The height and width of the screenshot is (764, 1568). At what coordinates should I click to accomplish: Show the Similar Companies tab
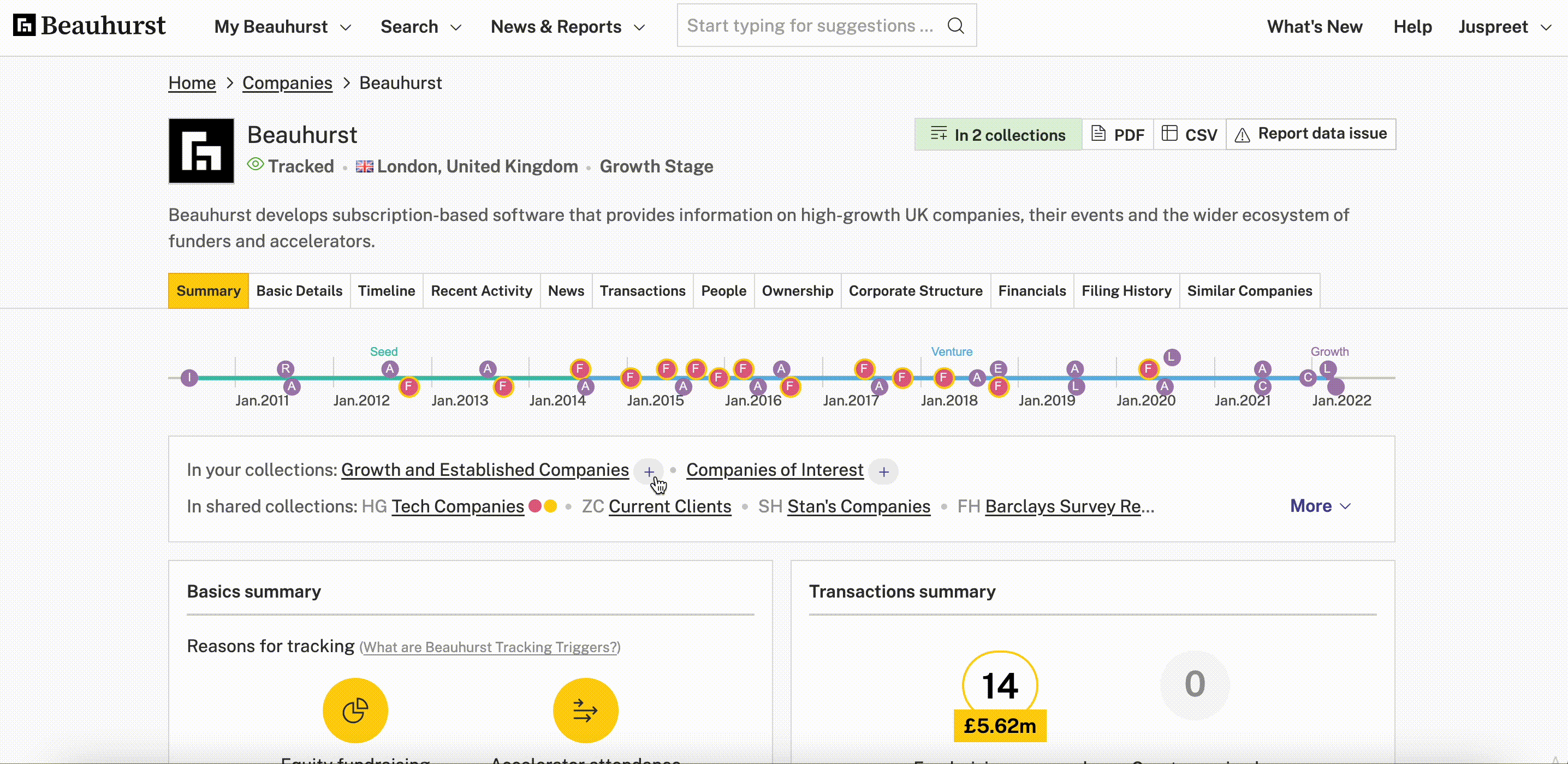click(1249, 291)
